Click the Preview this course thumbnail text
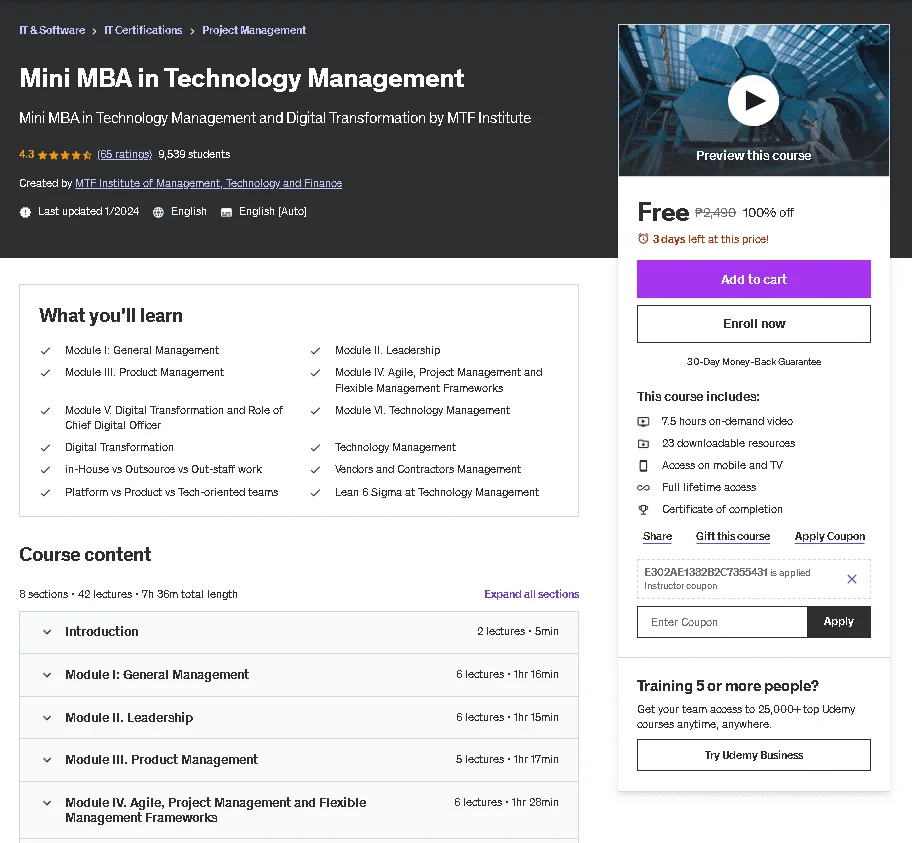 coord(753,155)
